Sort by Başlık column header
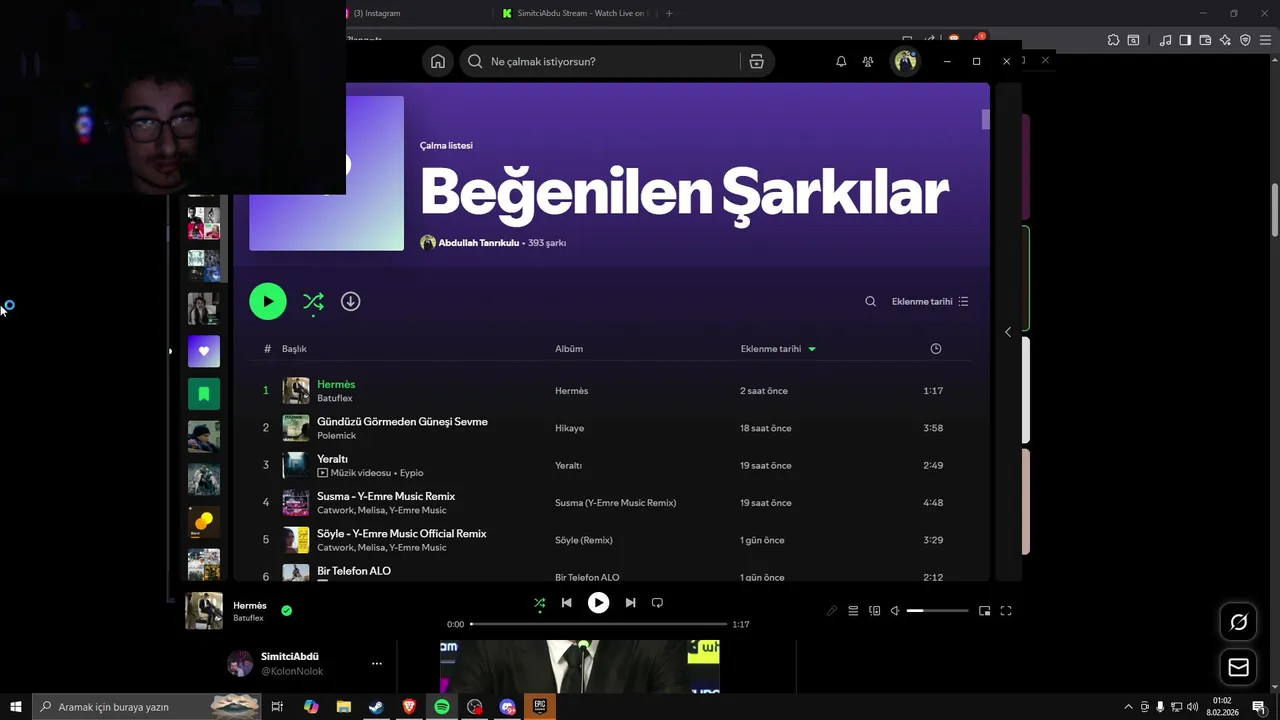1280x720 pixels. [294, 349]
